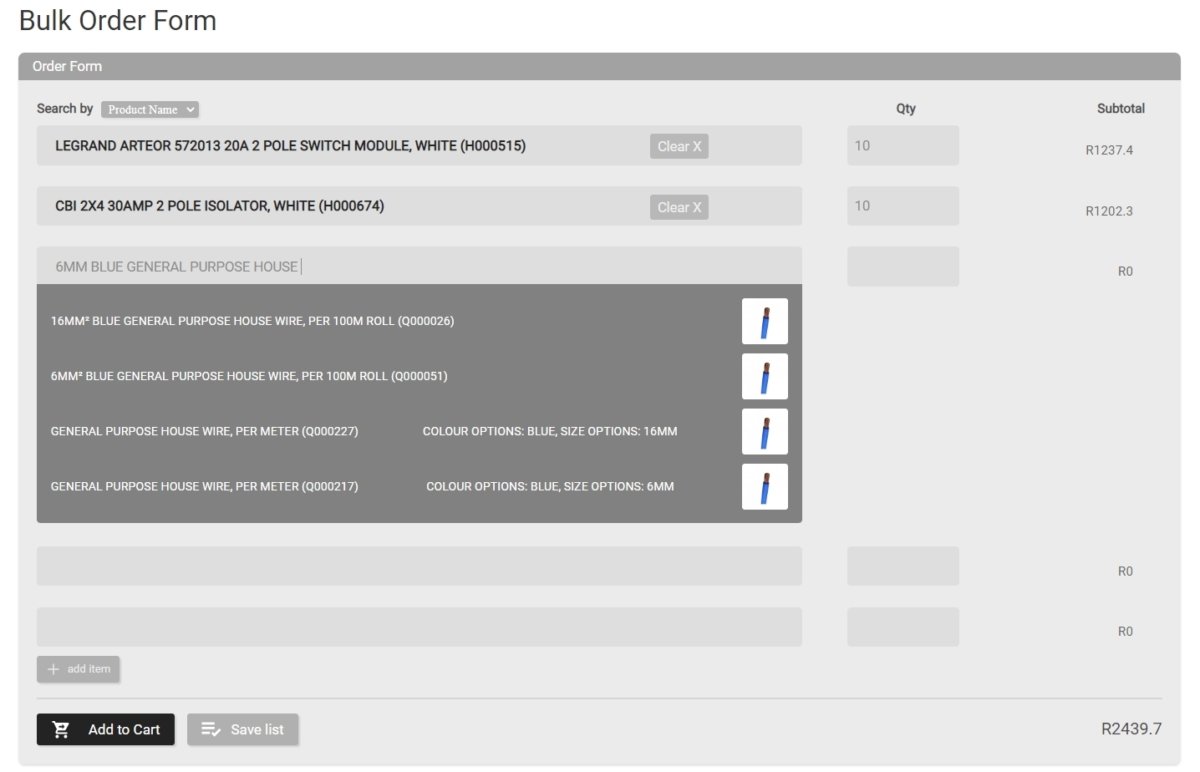The height and width of the screenshot is (772, 1200).
Task: Click the Q000227 per meter wire thumbnail
Action: 764,432
